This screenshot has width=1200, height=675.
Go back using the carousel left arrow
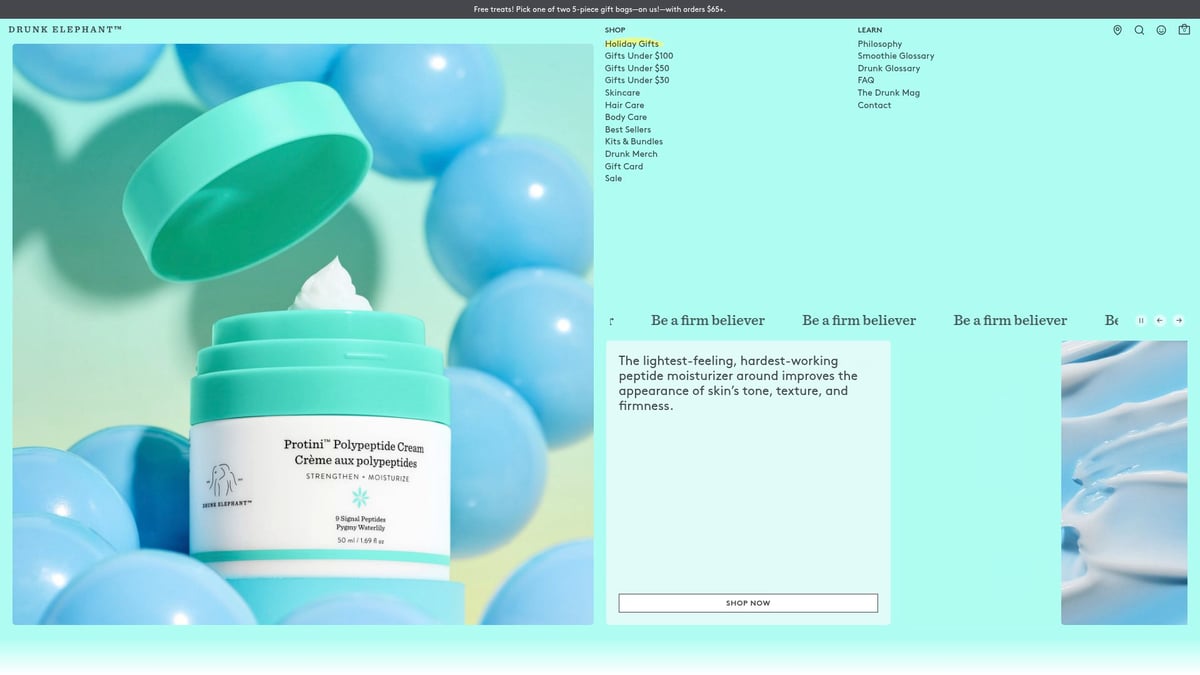coord(1159,320)
